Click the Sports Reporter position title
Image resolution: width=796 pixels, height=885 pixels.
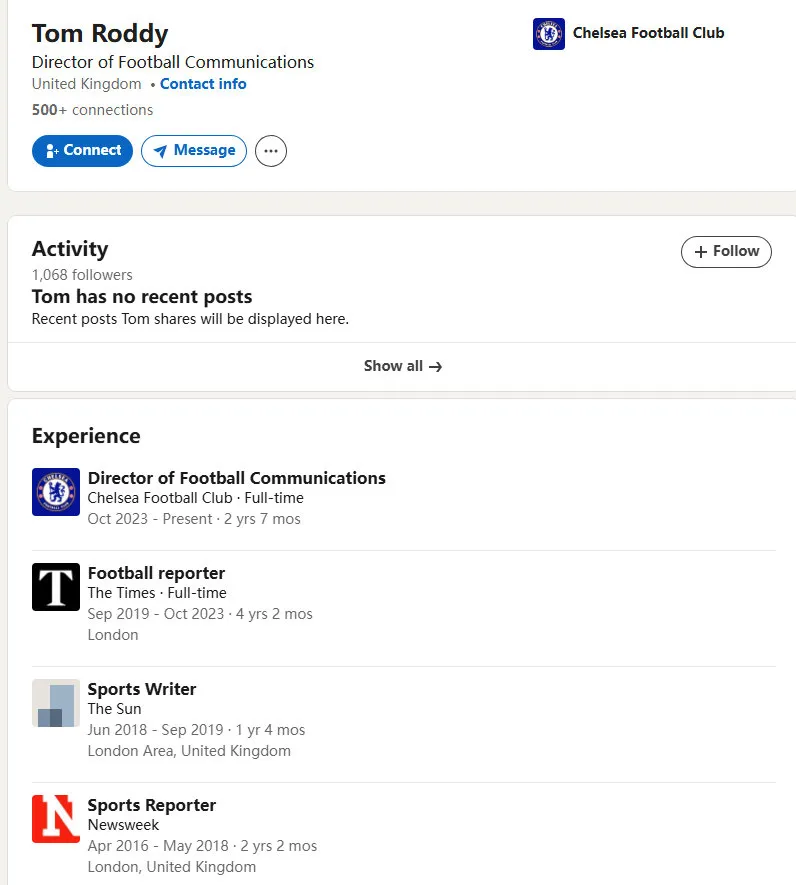click(x=152, y=805)
